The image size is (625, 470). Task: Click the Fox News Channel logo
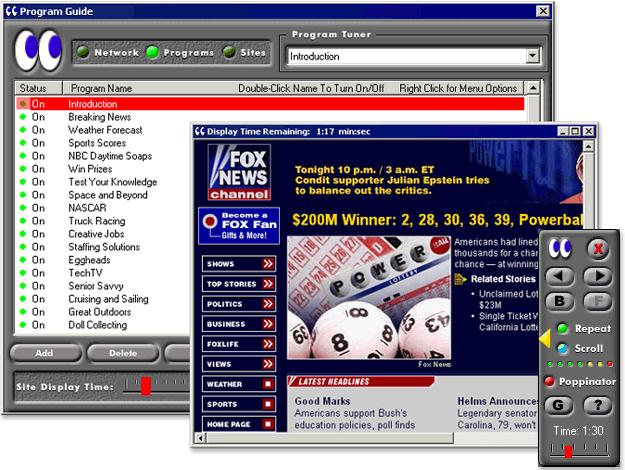[239, 172]
